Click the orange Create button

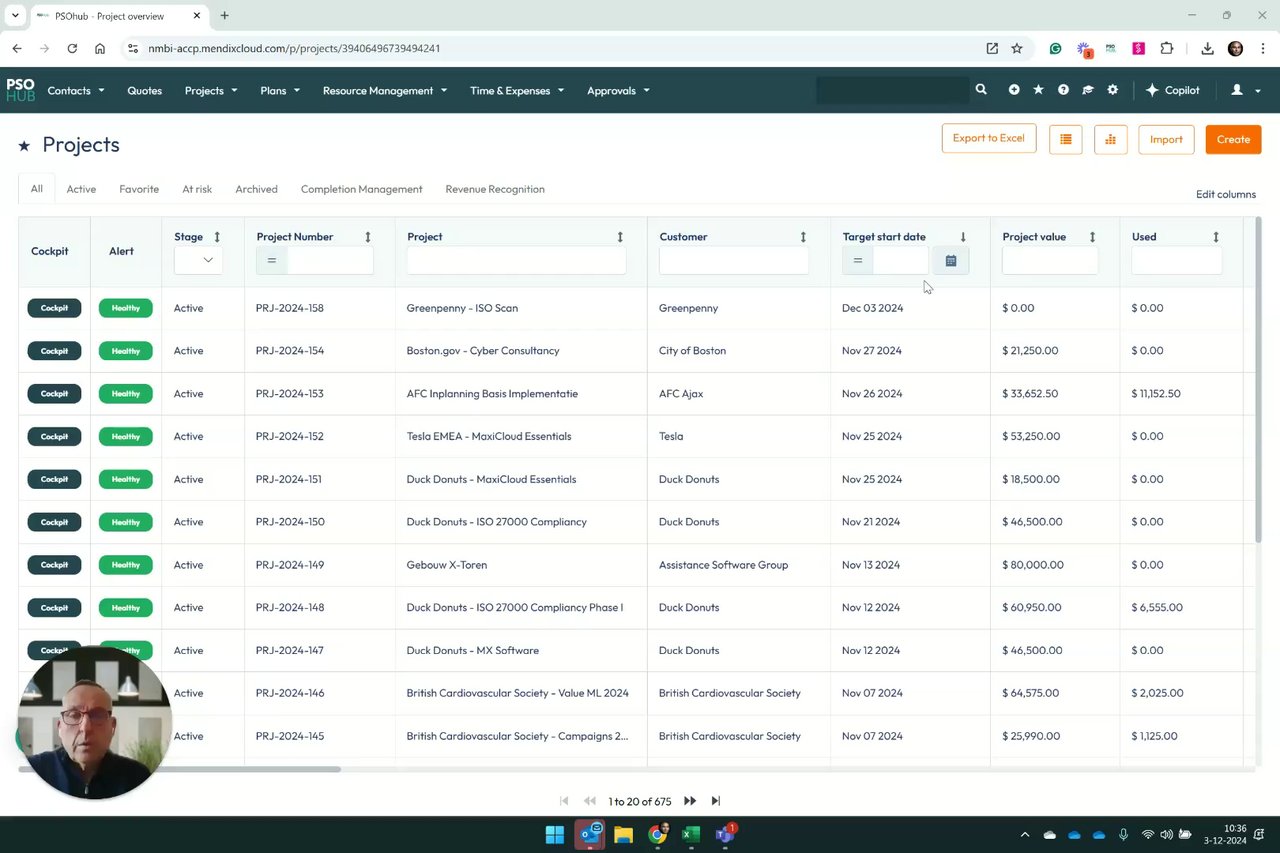tap(1233, 140)
